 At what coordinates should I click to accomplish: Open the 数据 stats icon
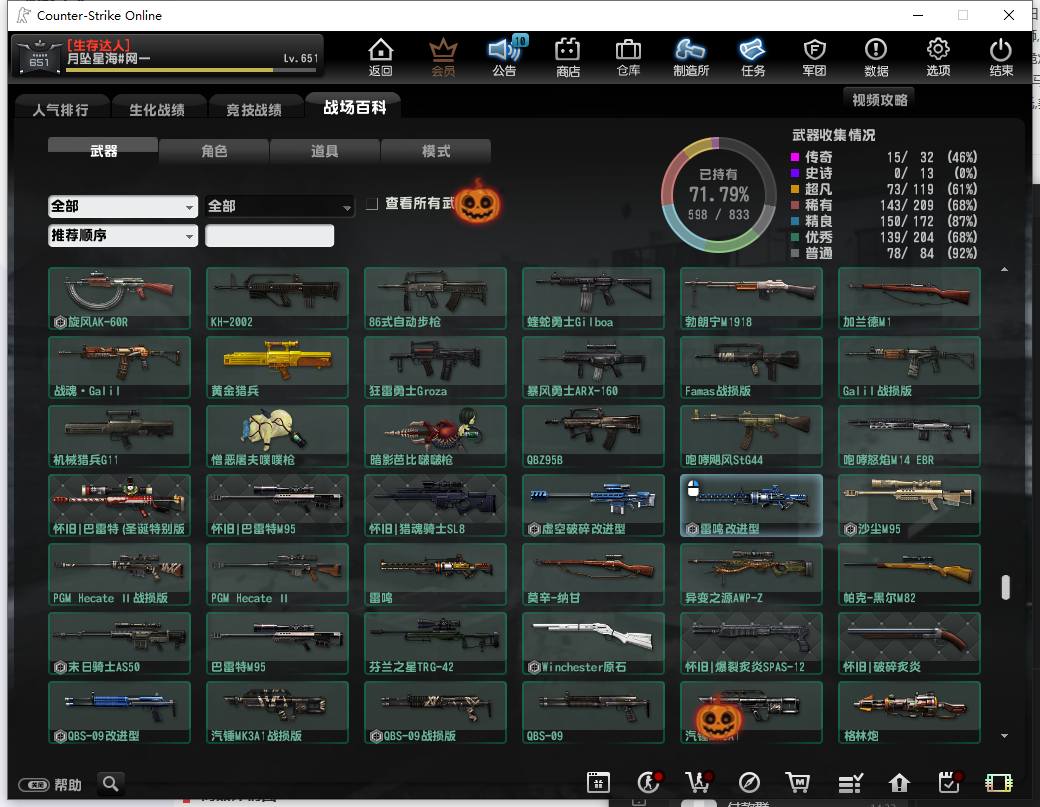tap(876, 57)
